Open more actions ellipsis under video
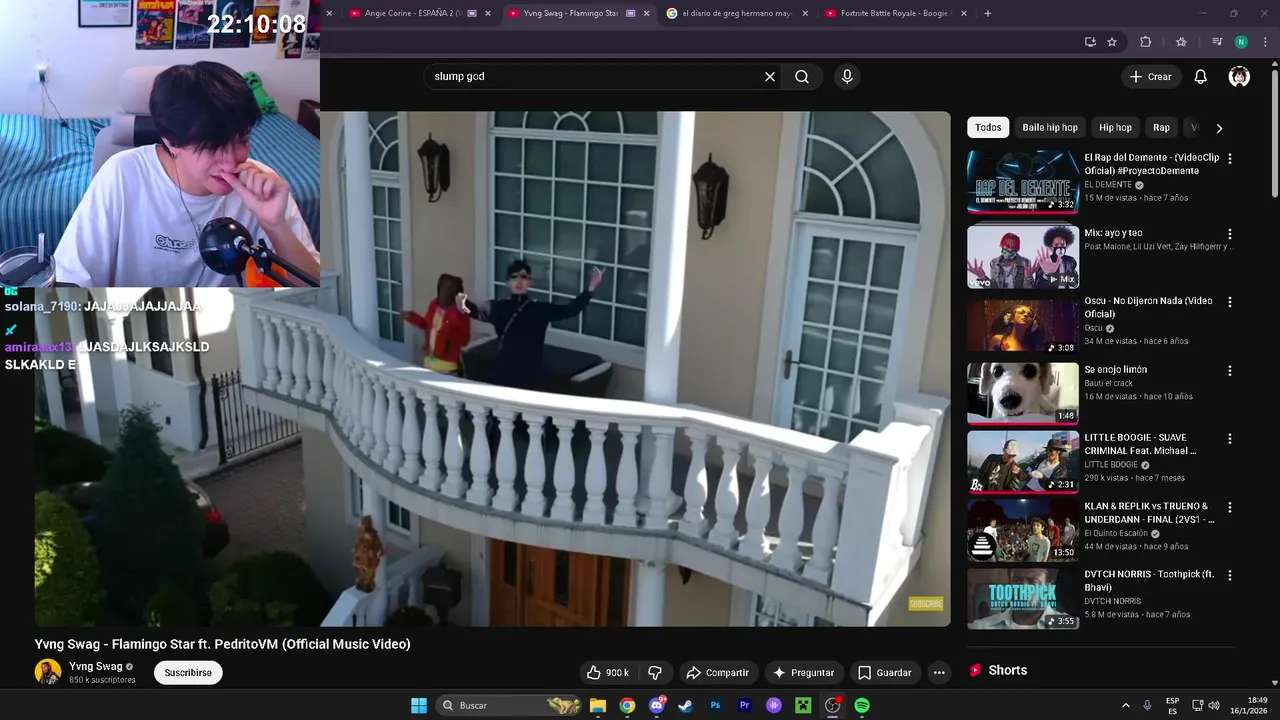Screen dimensions: 1280x720 tap(939, 673)
